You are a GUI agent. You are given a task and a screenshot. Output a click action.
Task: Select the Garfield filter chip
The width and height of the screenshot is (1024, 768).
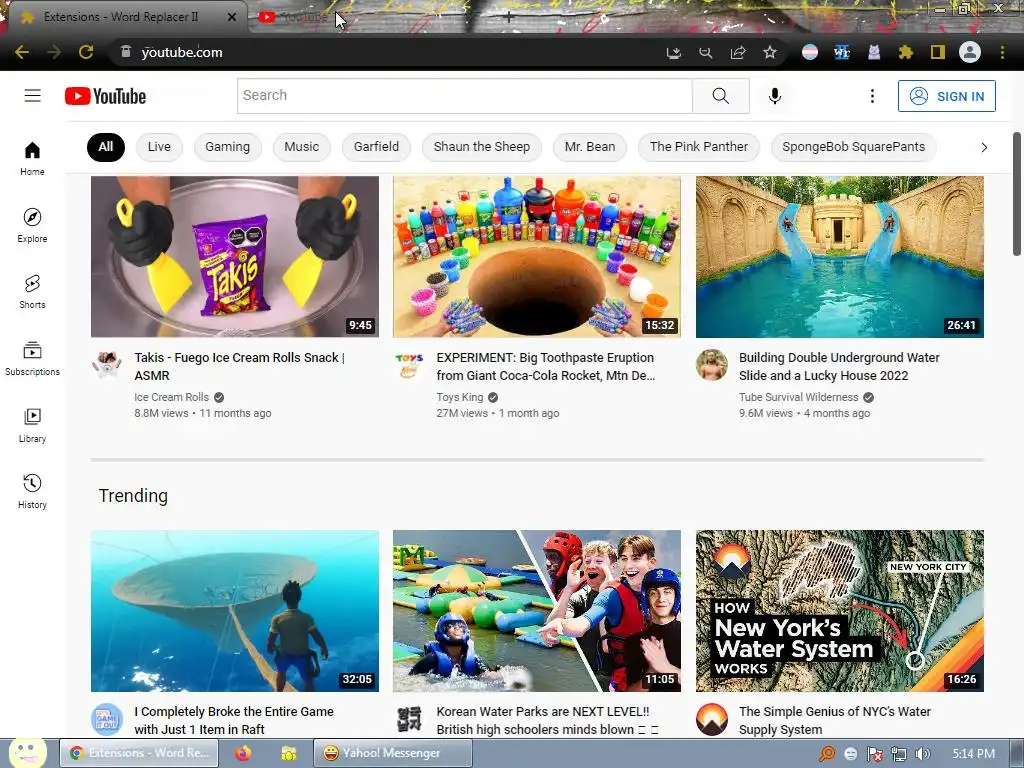[376, 147]
